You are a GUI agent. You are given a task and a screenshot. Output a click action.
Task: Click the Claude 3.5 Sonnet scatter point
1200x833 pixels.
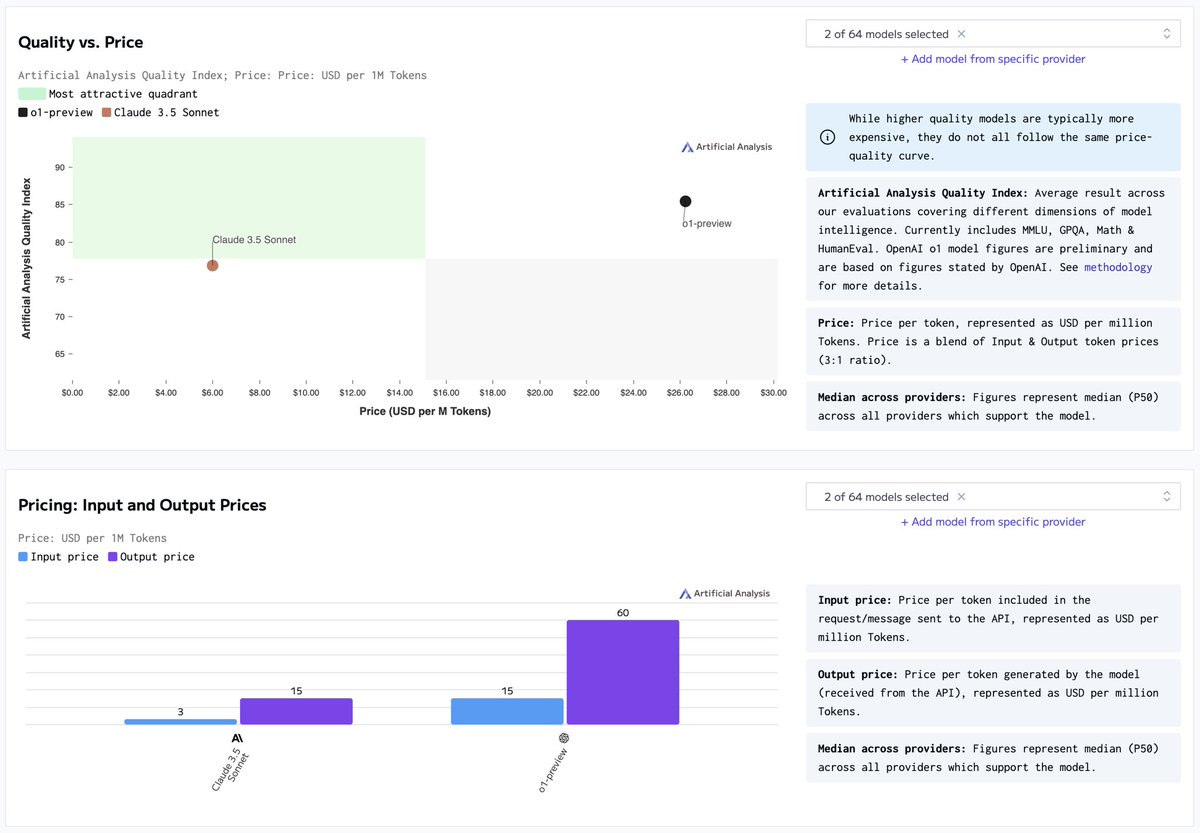coord(212,265)
